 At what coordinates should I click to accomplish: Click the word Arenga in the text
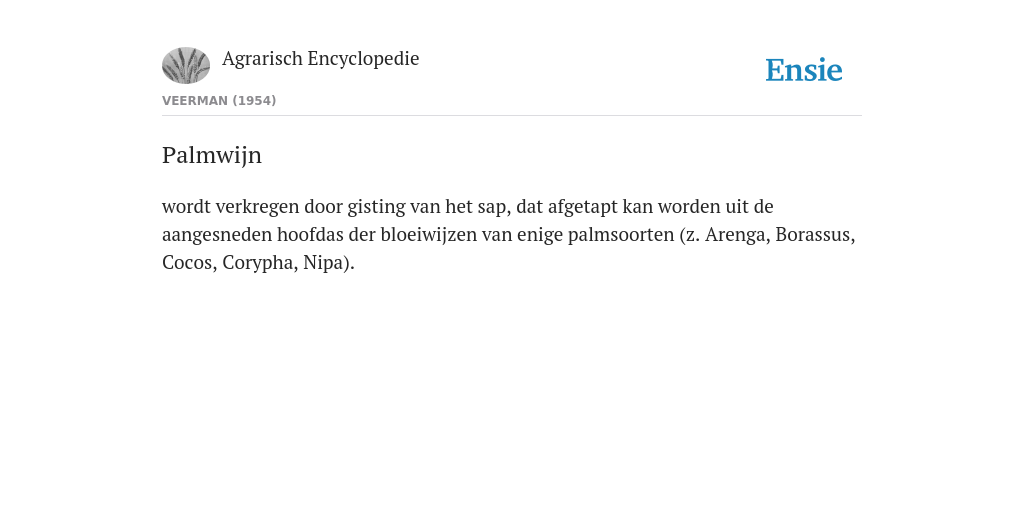737,234
